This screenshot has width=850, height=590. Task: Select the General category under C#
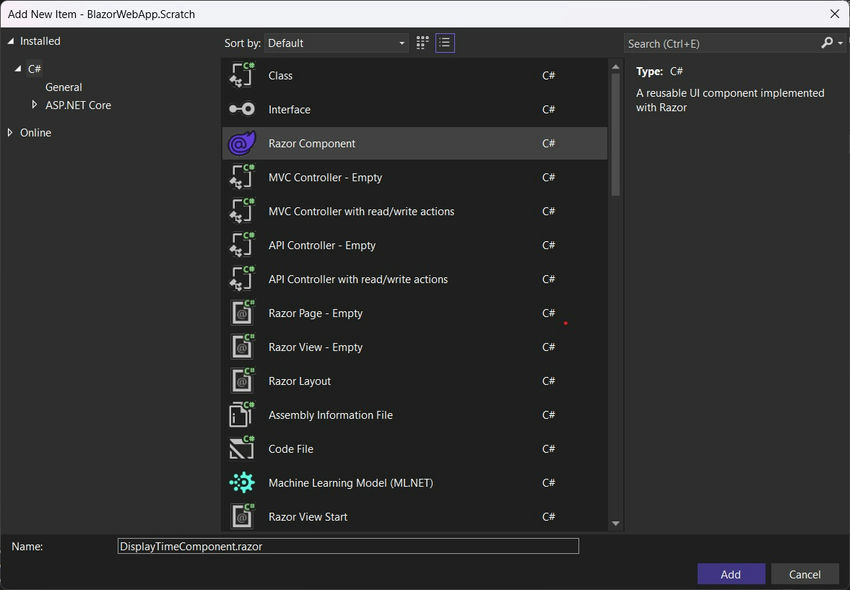coord(63,87)
